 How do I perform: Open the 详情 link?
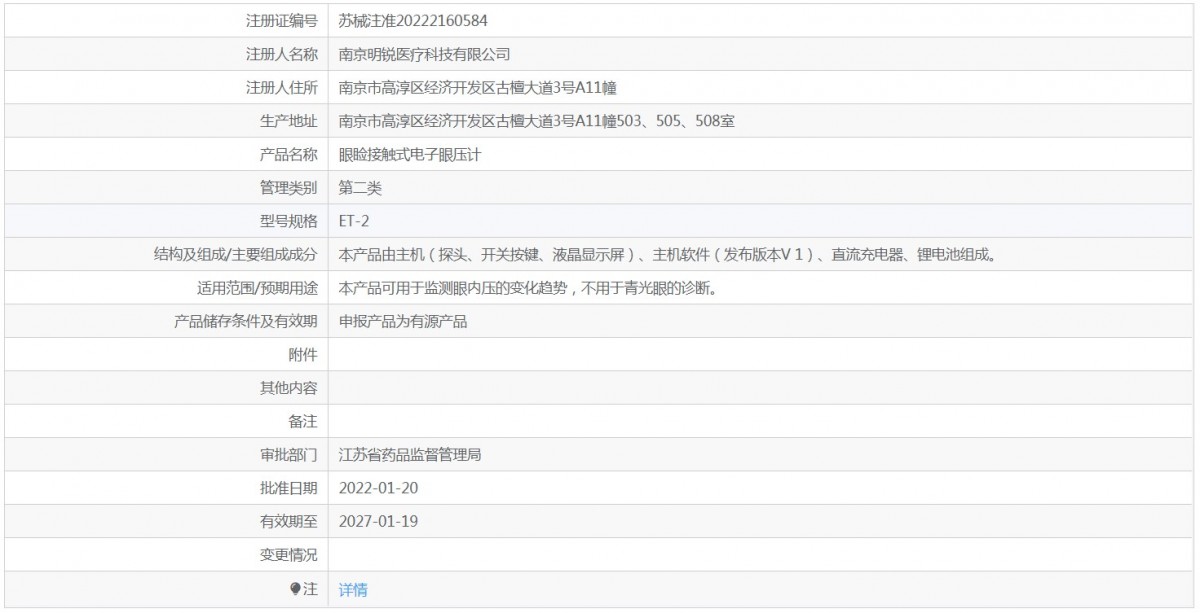coord(353,590)
